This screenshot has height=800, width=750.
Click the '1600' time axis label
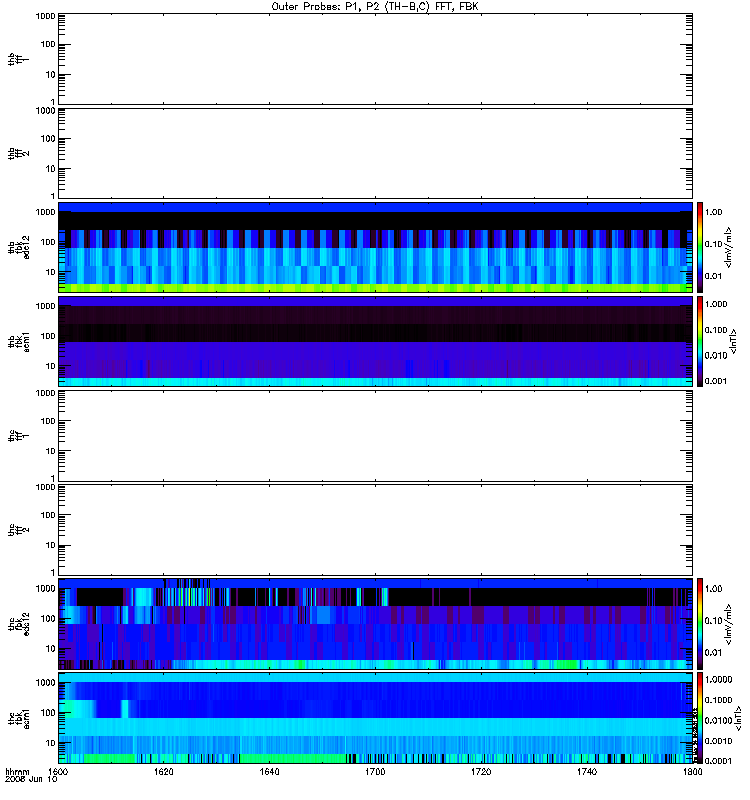pos(58,772)
